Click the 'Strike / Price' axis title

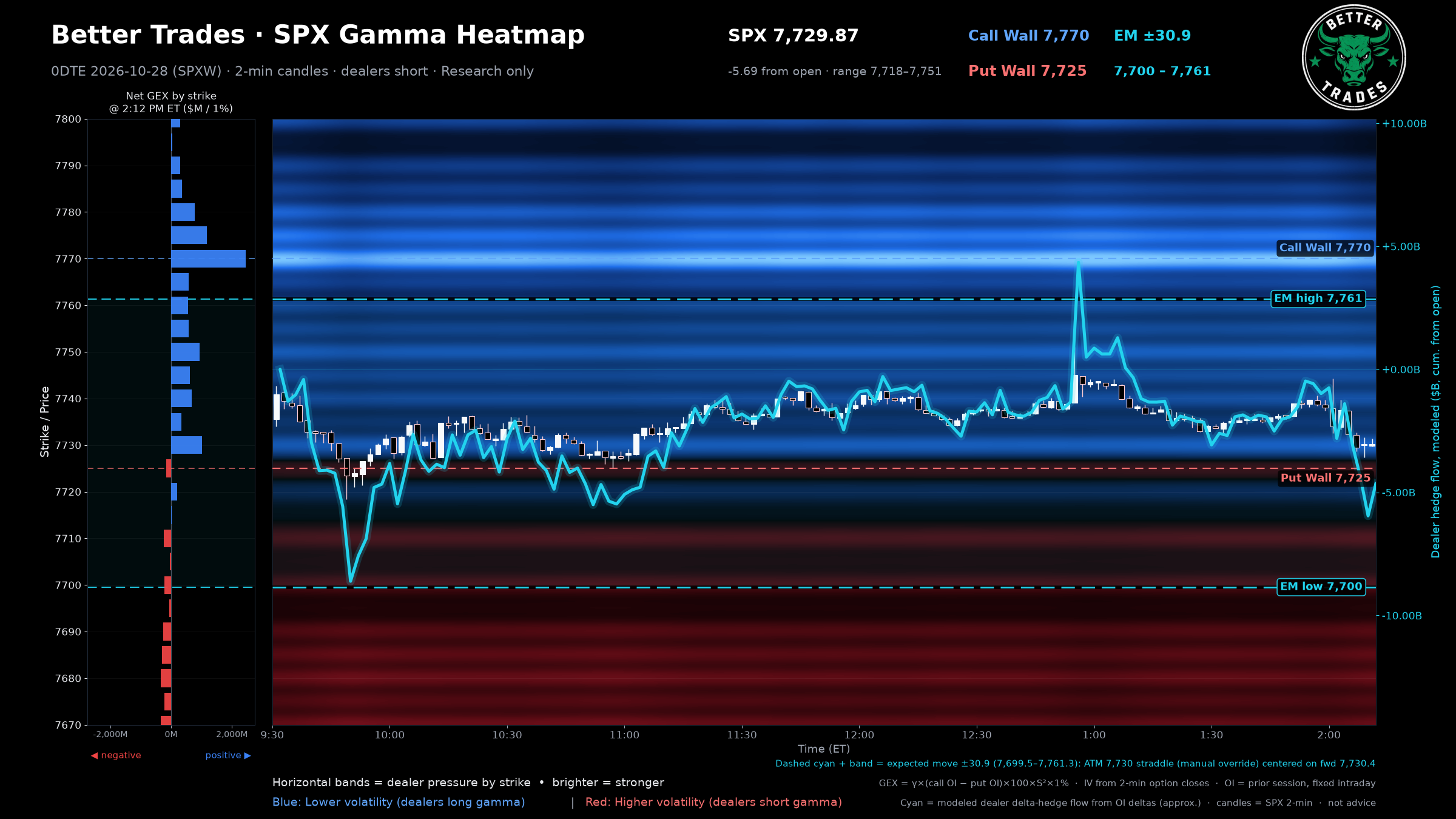pyautogui.click(x=44, y=422)
